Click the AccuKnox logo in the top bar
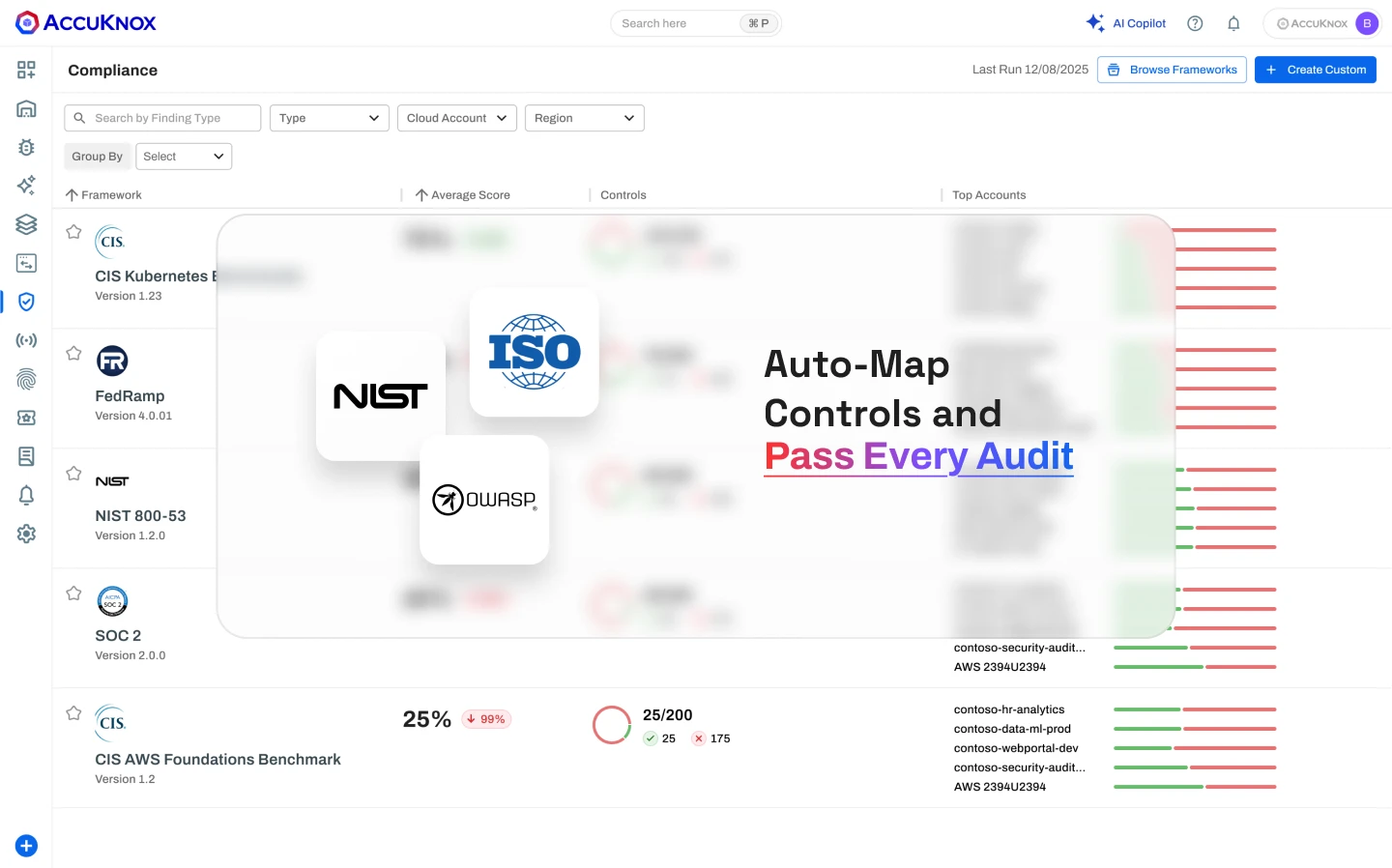Viewport: 1392px width, 868px height. coord(86,22)
